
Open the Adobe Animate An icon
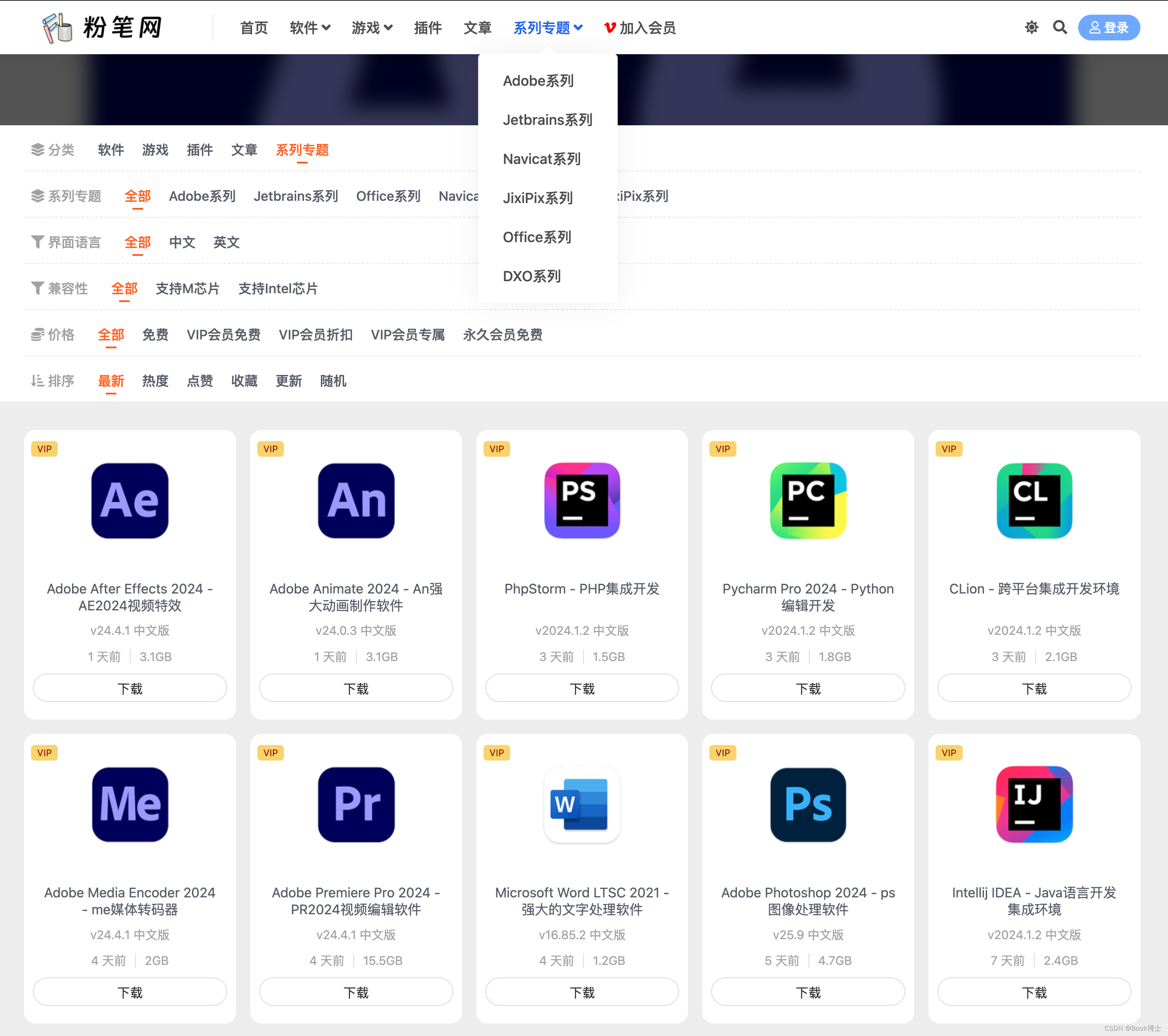tap(356, 500)
